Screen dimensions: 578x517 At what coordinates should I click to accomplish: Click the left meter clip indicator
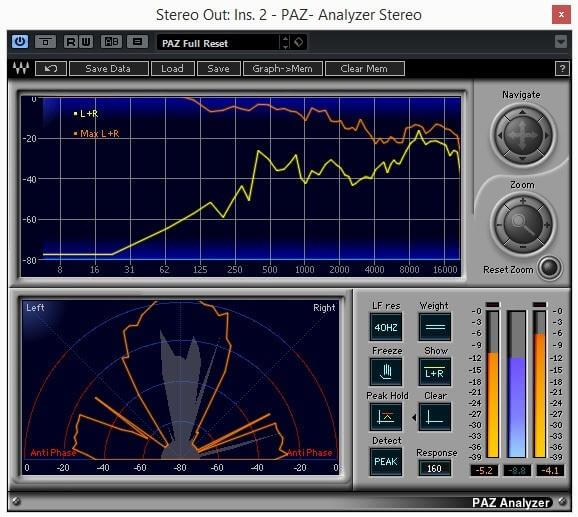(492, 305)
